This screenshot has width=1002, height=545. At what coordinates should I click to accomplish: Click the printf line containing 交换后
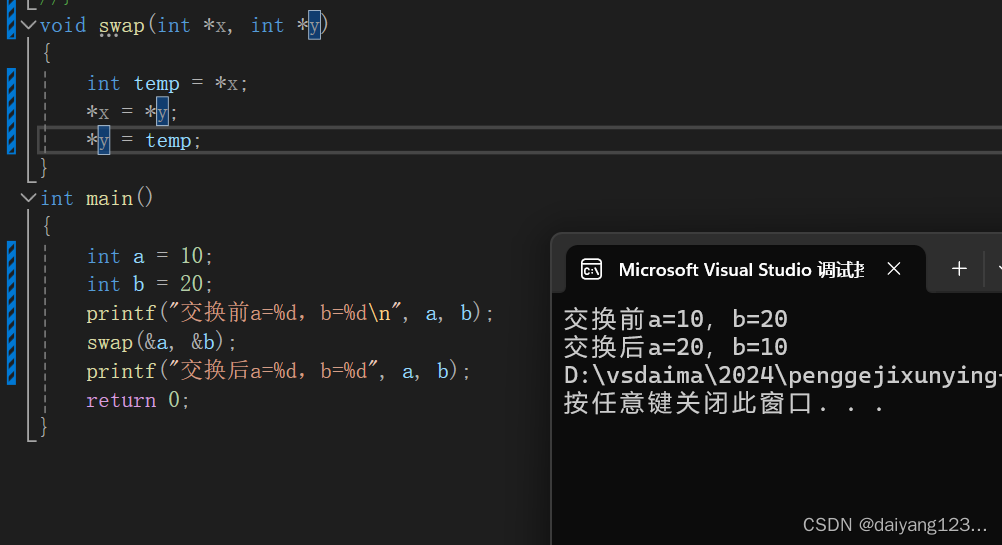278,371
